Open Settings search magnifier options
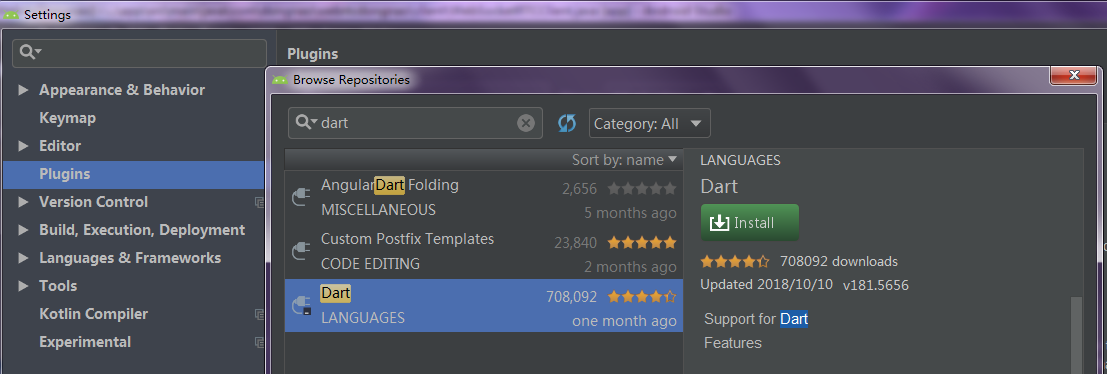The image size is (1107, 374). pos(31,52)
